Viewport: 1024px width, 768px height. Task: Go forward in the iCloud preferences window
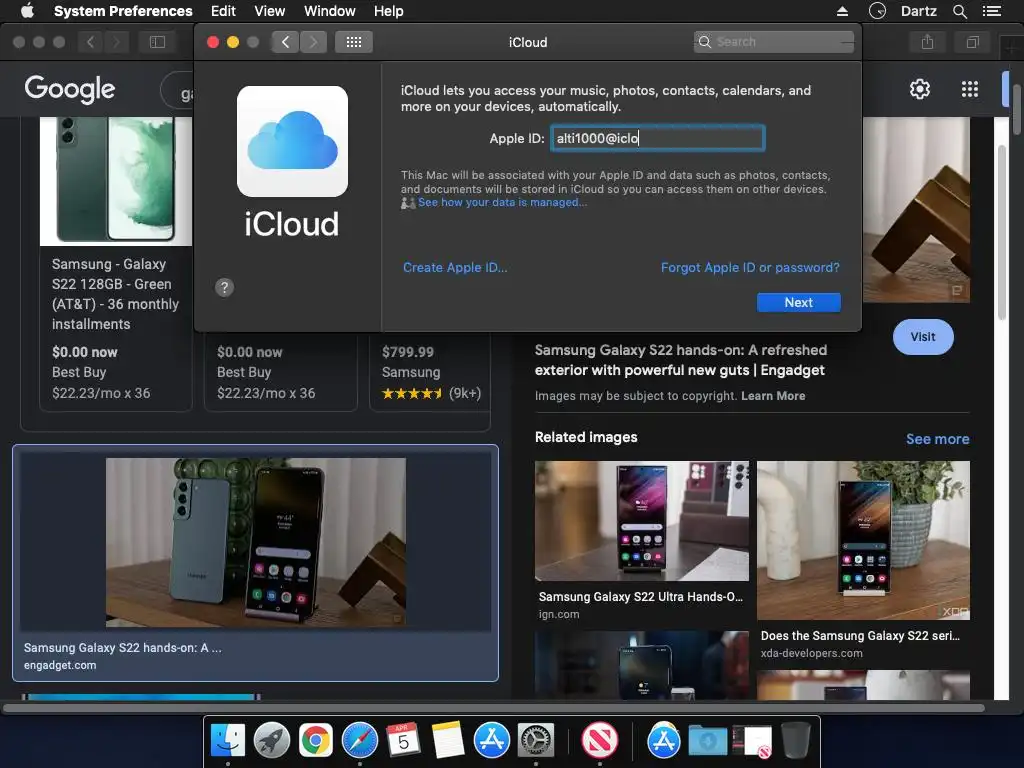[313, 42]
